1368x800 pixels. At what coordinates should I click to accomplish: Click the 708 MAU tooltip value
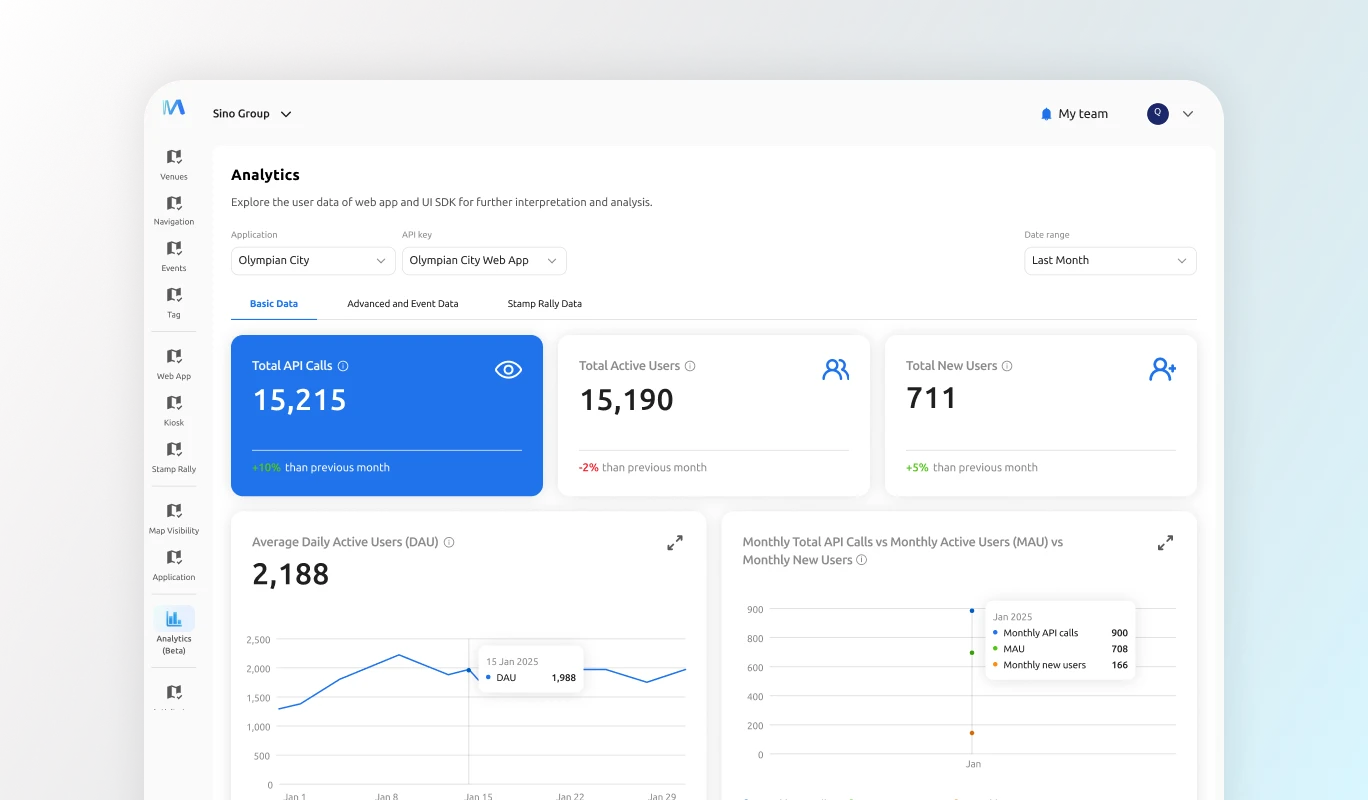[x=1119, y=649]
